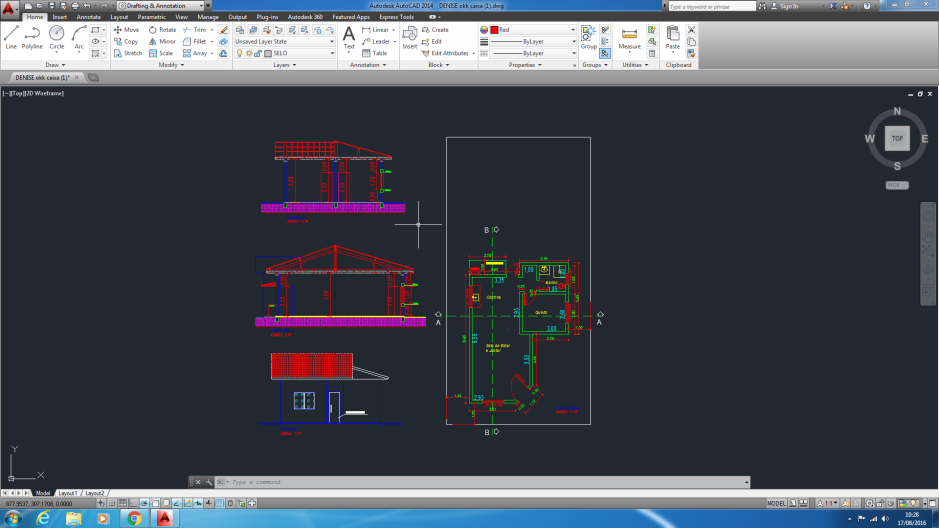939x528 pixels.
Task: Activate the Move tool
Action: point(126,30)
